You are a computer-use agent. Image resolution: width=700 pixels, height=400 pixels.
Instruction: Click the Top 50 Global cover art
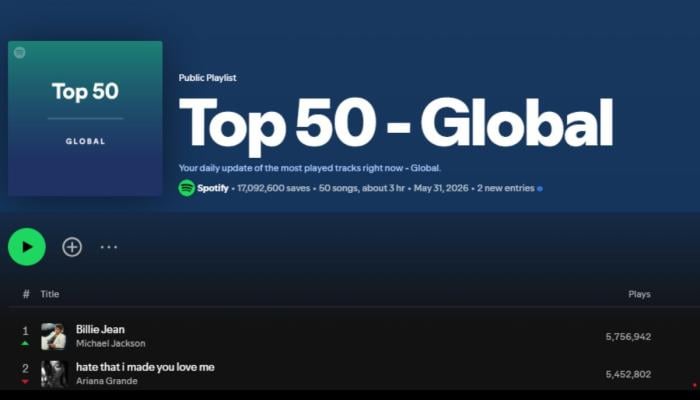pyautogui.click(x=85, y=118)
